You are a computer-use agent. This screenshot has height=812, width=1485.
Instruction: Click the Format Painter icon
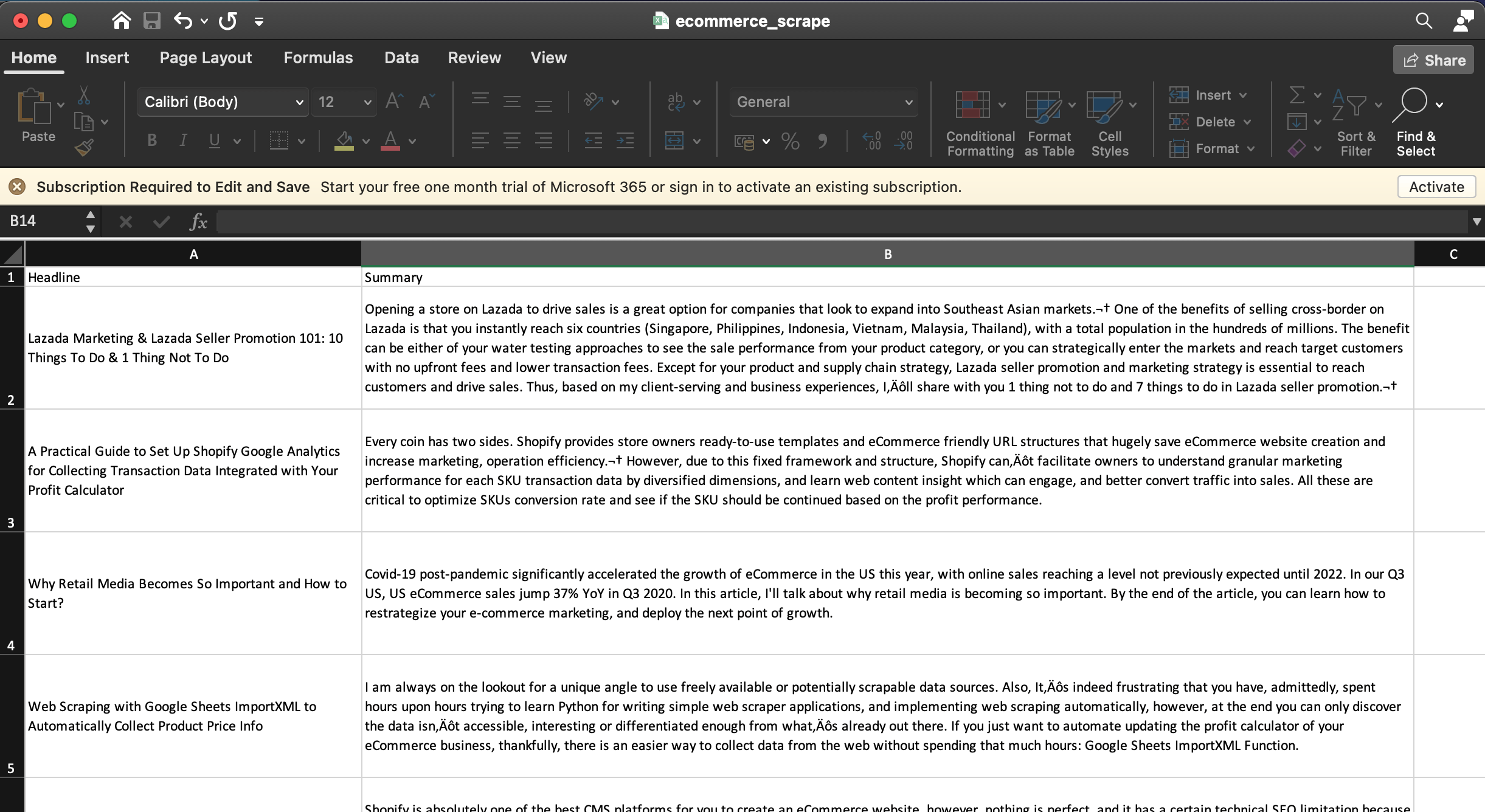pyautogui.click(x=85, y=148)
